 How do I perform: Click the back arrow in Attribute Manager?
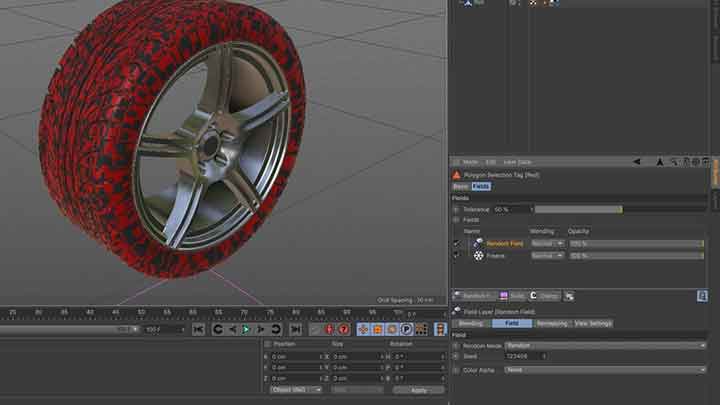tap(636, 162)
